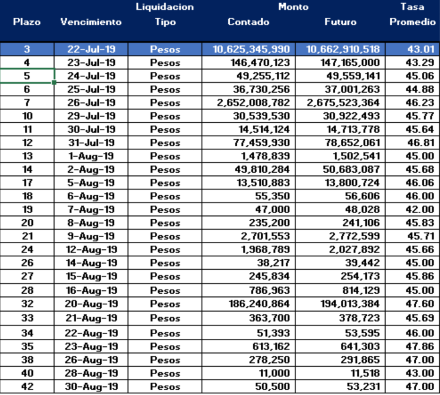This screenshot has height=395, width=440.
Task: Select the Contado value 55,350
Action: coord(248,196)
